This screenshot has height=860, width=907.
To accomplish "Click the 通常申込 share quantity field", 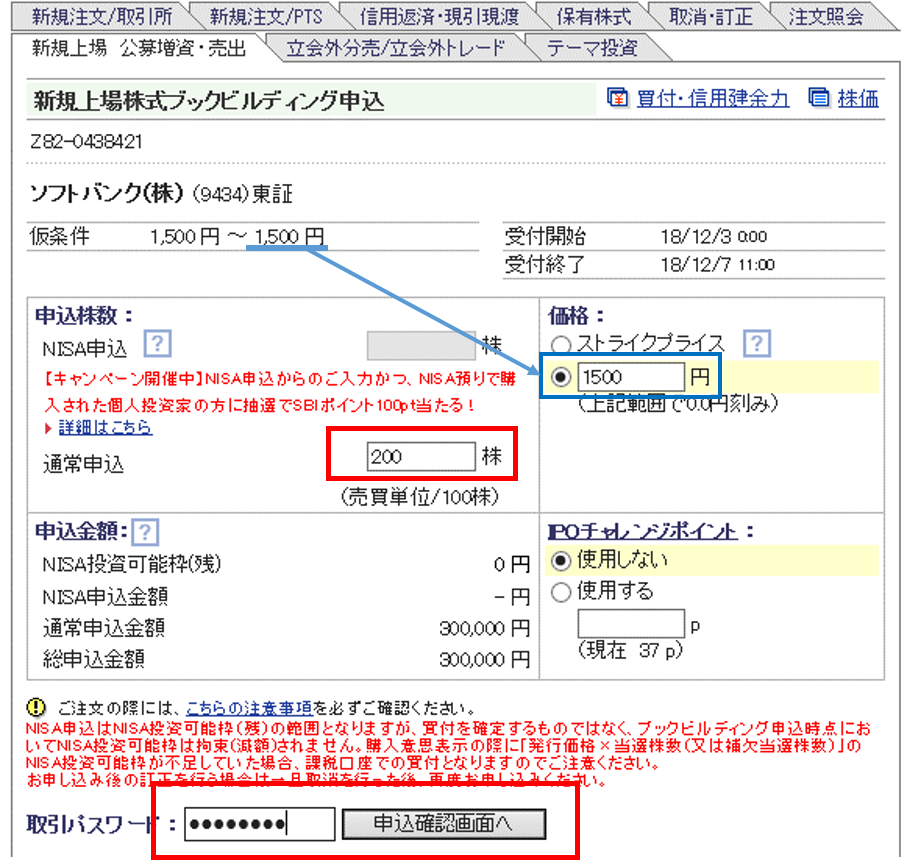I will pyautogui.click(x=421, y=456).
